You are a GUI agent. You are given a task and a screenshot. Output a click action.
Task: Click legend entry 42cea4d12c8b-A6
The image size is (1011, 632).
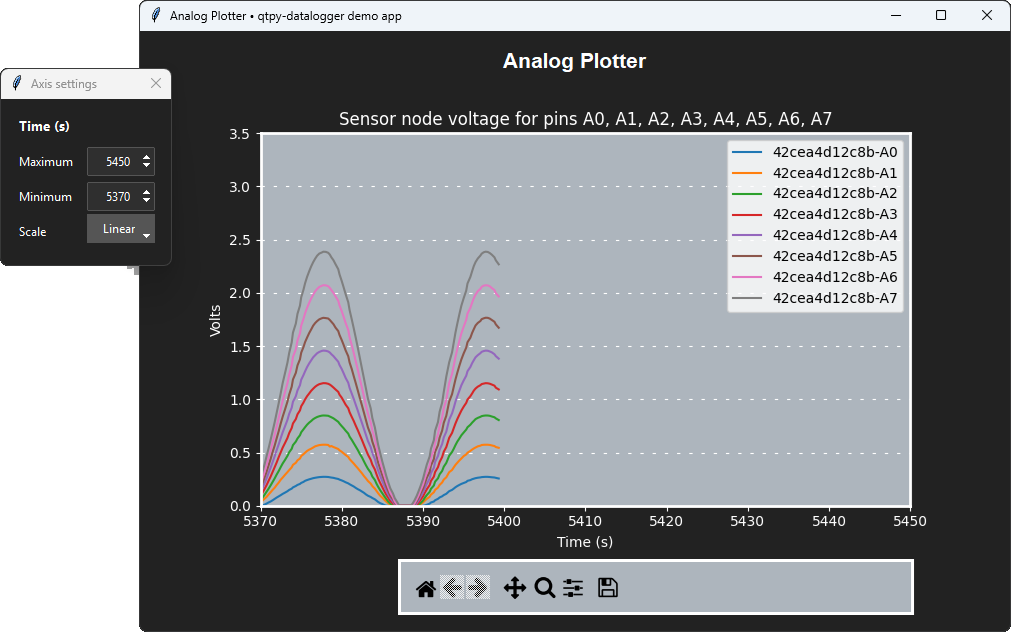pos(814,277)
